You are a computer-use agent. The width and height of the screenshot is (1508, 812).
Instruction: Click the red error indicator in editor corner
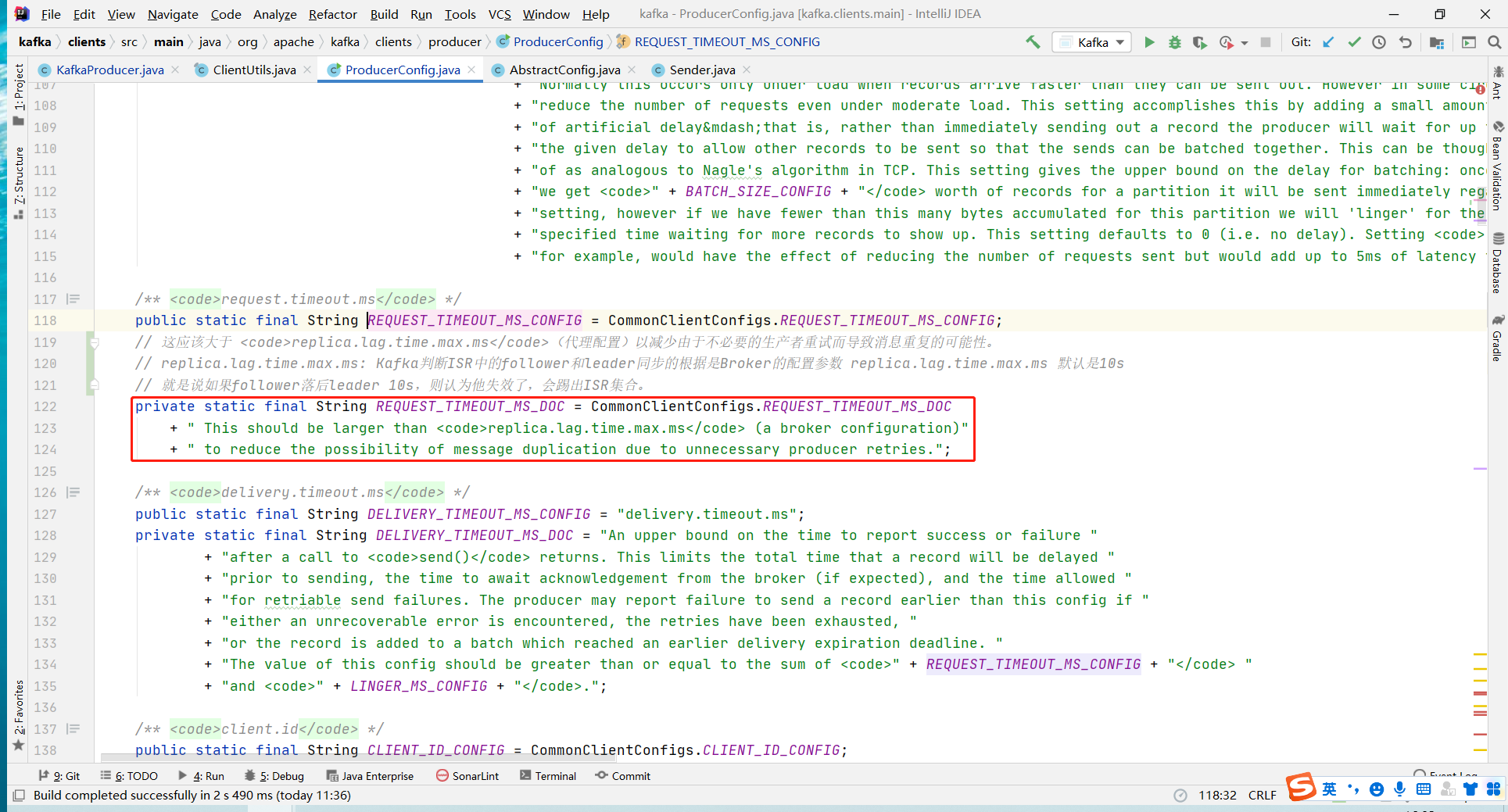tap(1480, 90)
